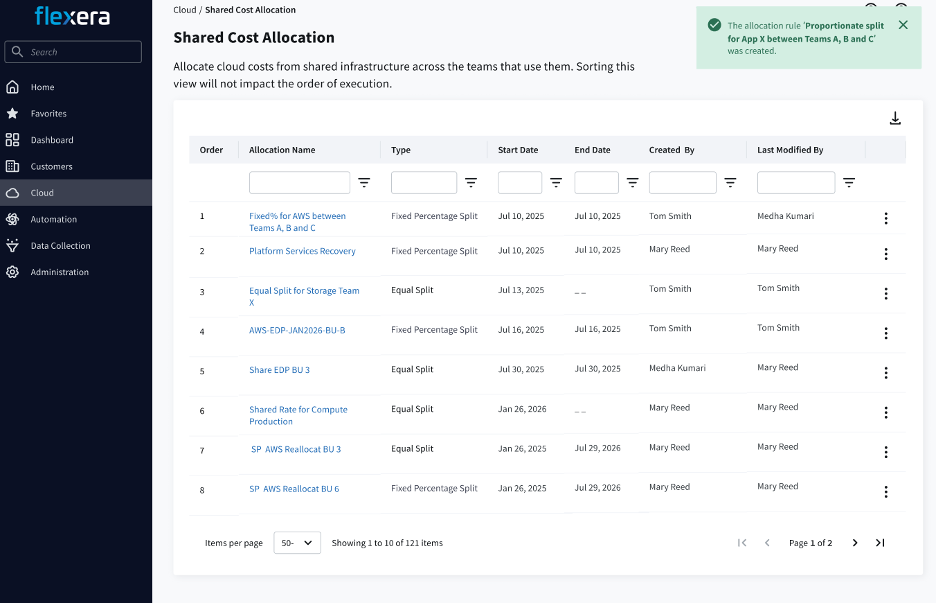This screenshot has width=936, height=604.
Task: Click the Home icon in sidebar
Action: click(x=13, y=87)
